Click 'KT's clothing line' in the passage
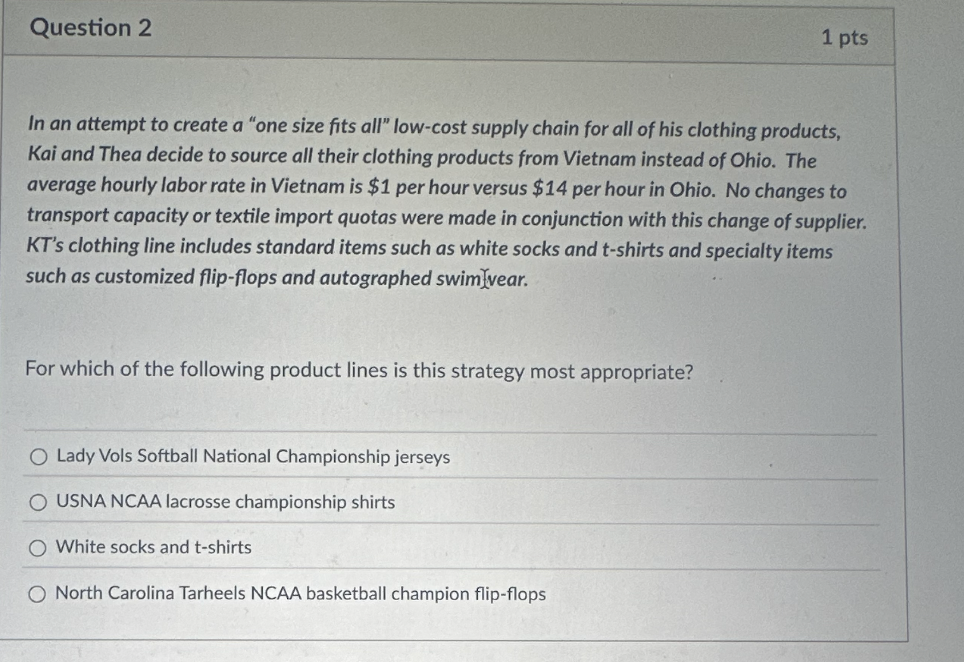 95,248
